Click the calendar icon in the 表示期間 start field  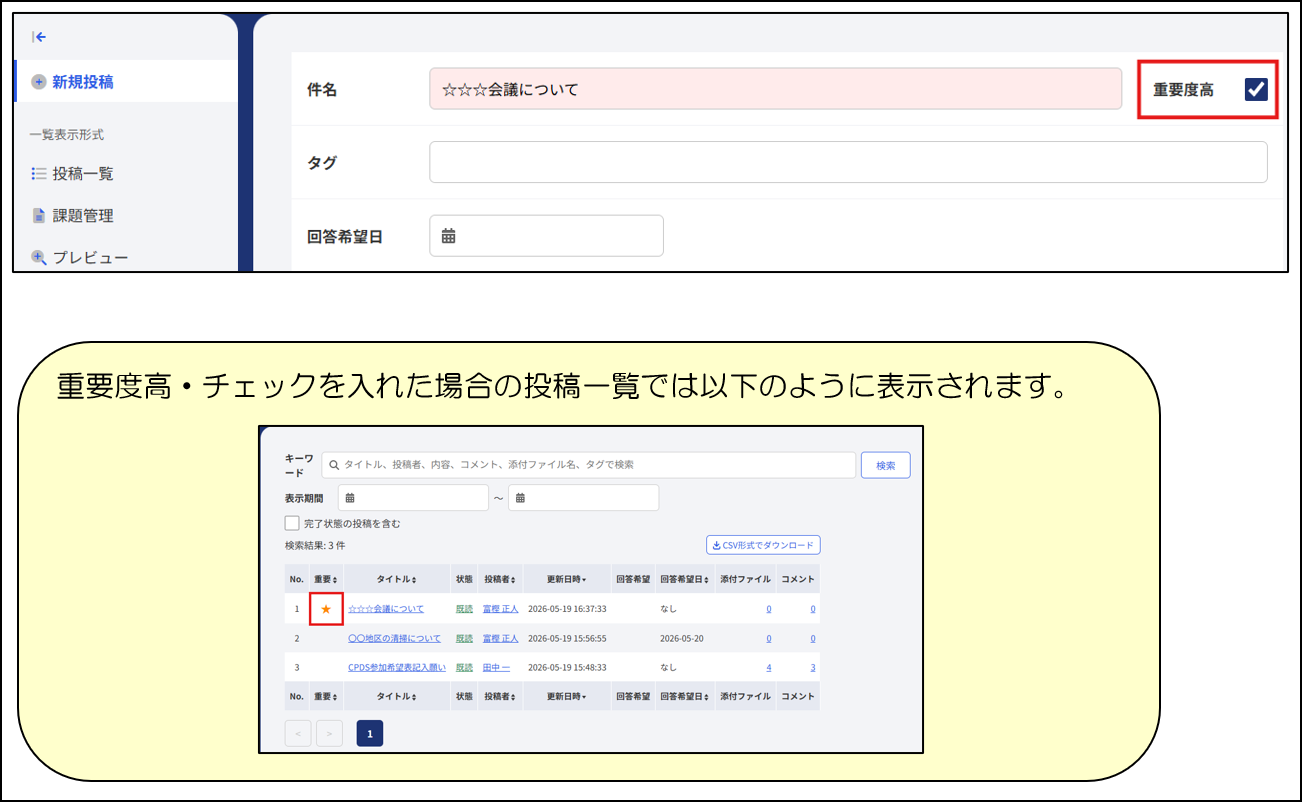[351, 498]
